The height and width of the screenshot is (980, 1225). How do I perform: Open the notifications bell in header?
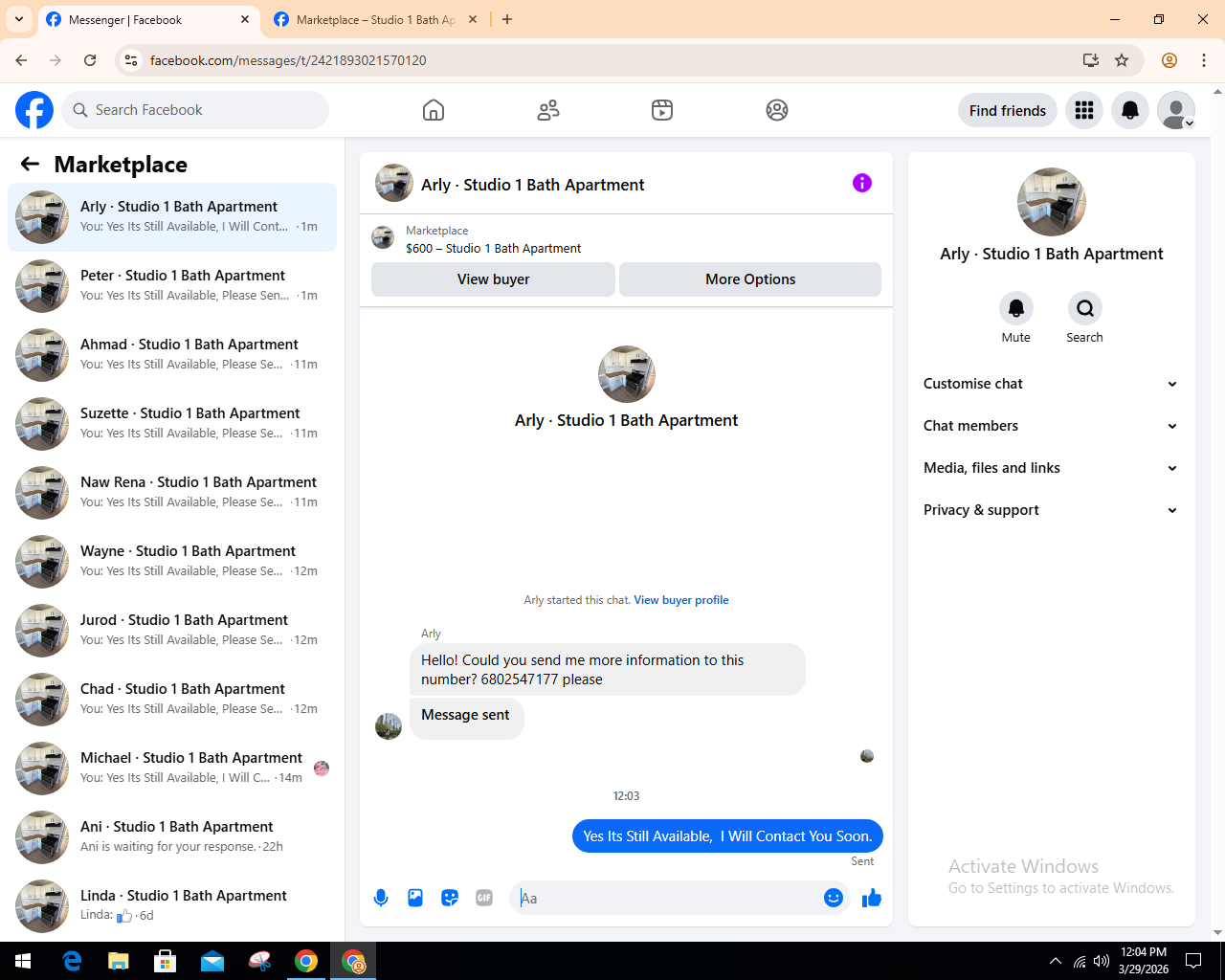[1130, 110]
